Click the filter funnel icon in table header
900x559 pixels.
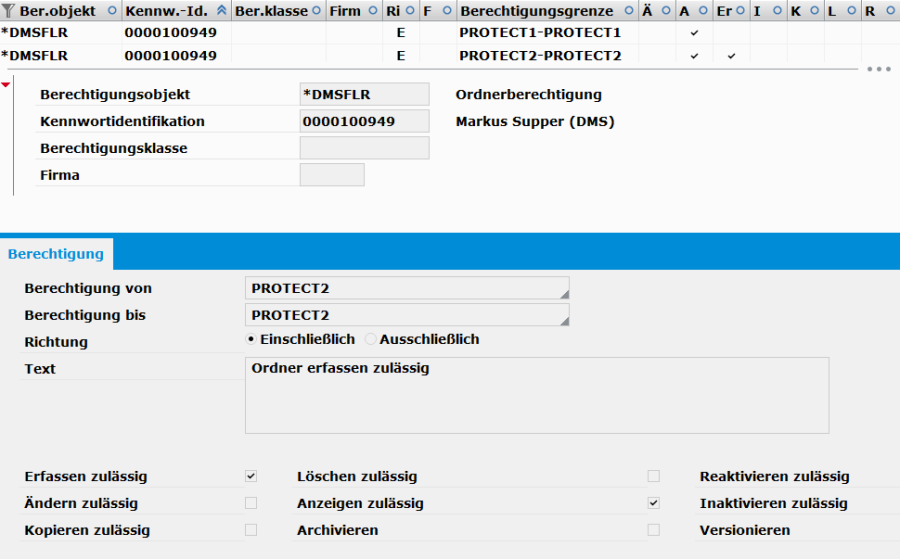click(x=7, y=11)
